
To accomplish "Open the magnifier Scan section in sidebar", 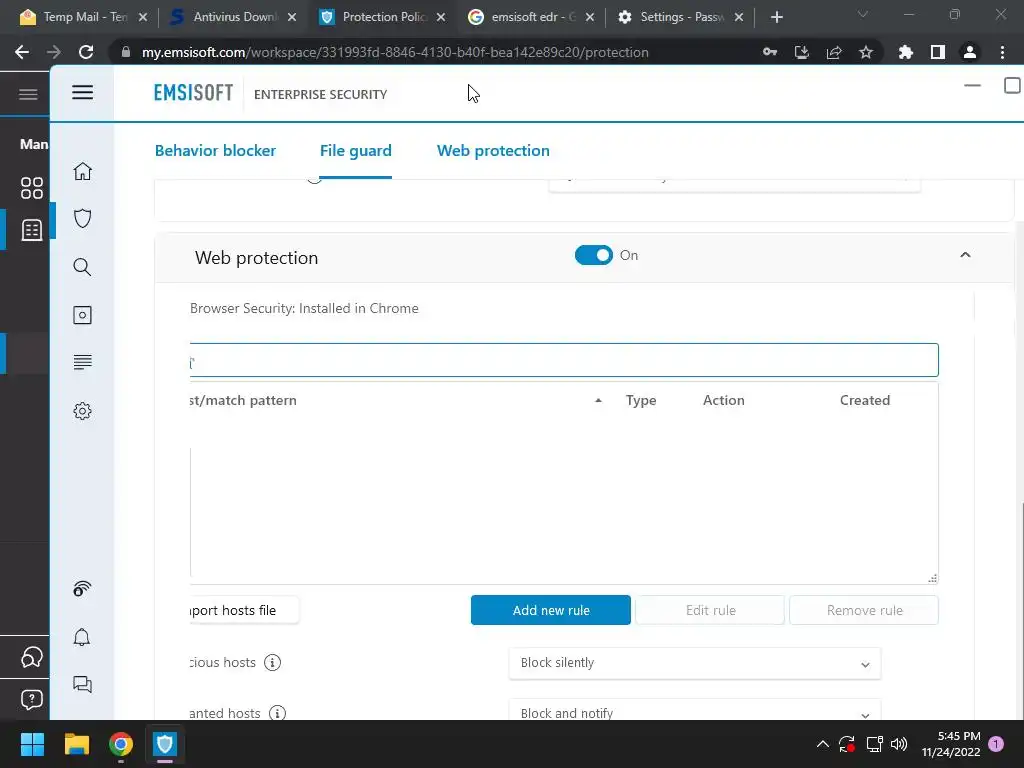I will (x=82, y=266).
